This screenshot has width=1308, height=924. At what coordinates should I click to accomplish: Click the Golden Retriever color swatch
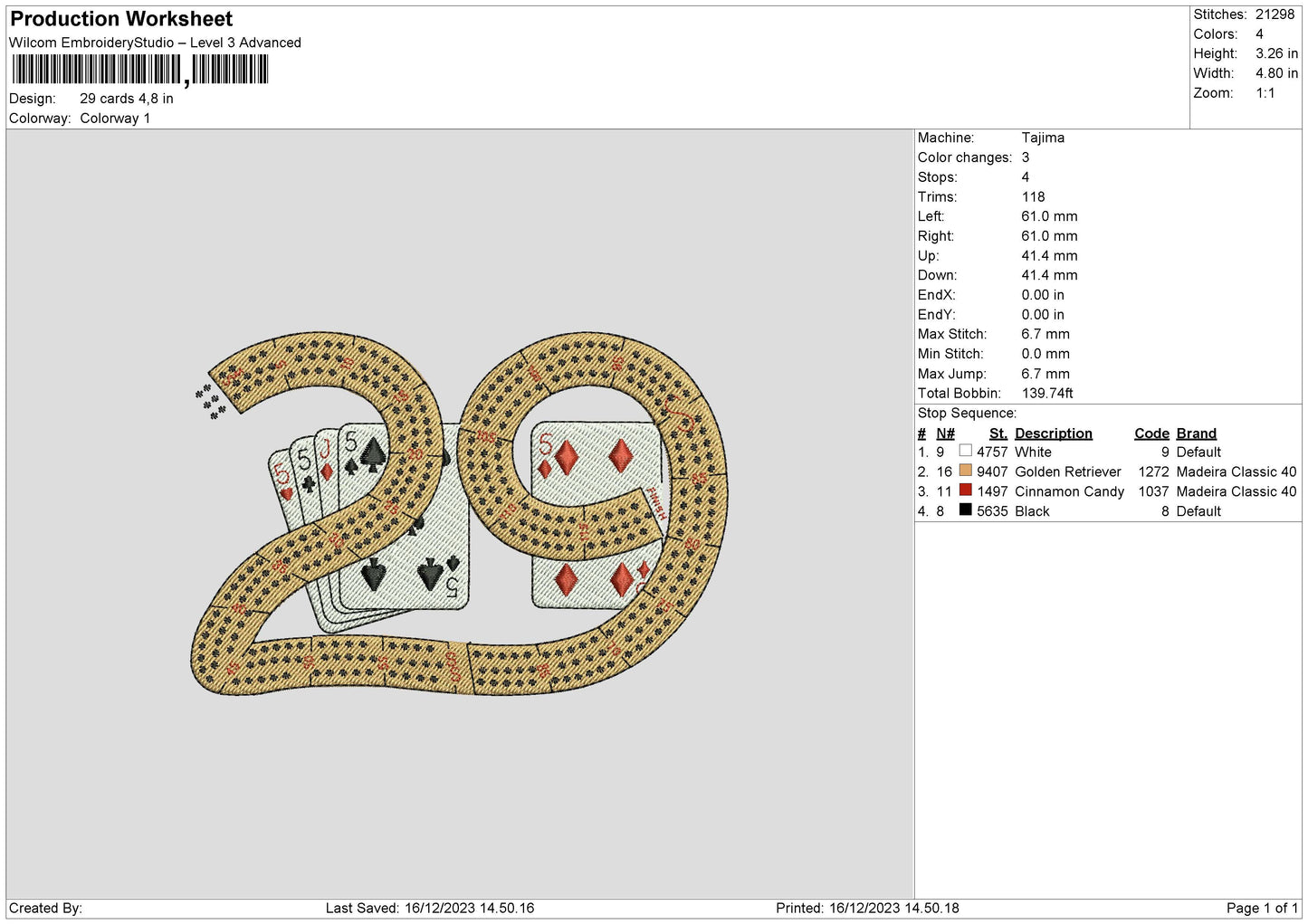point(965,471)
